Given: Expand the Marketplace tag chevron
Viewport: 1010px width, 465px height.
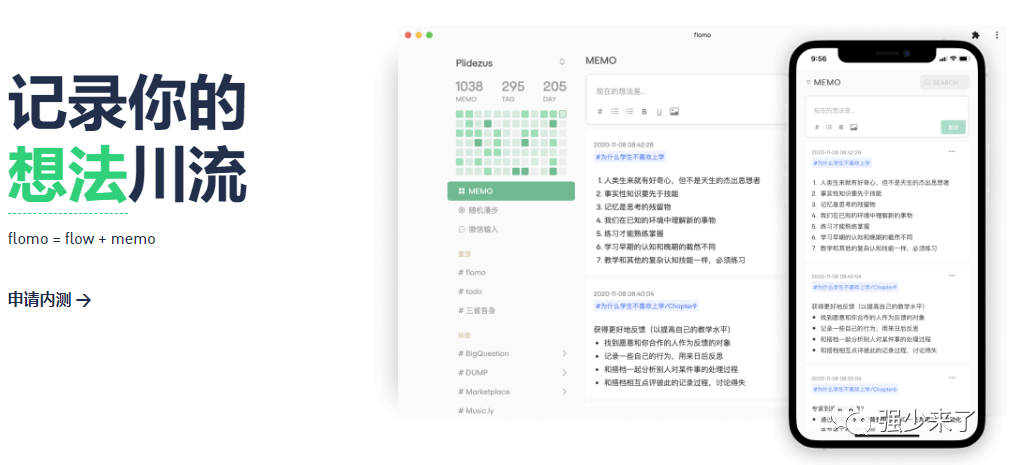Looking at the screenshot, I should (564, 392).
